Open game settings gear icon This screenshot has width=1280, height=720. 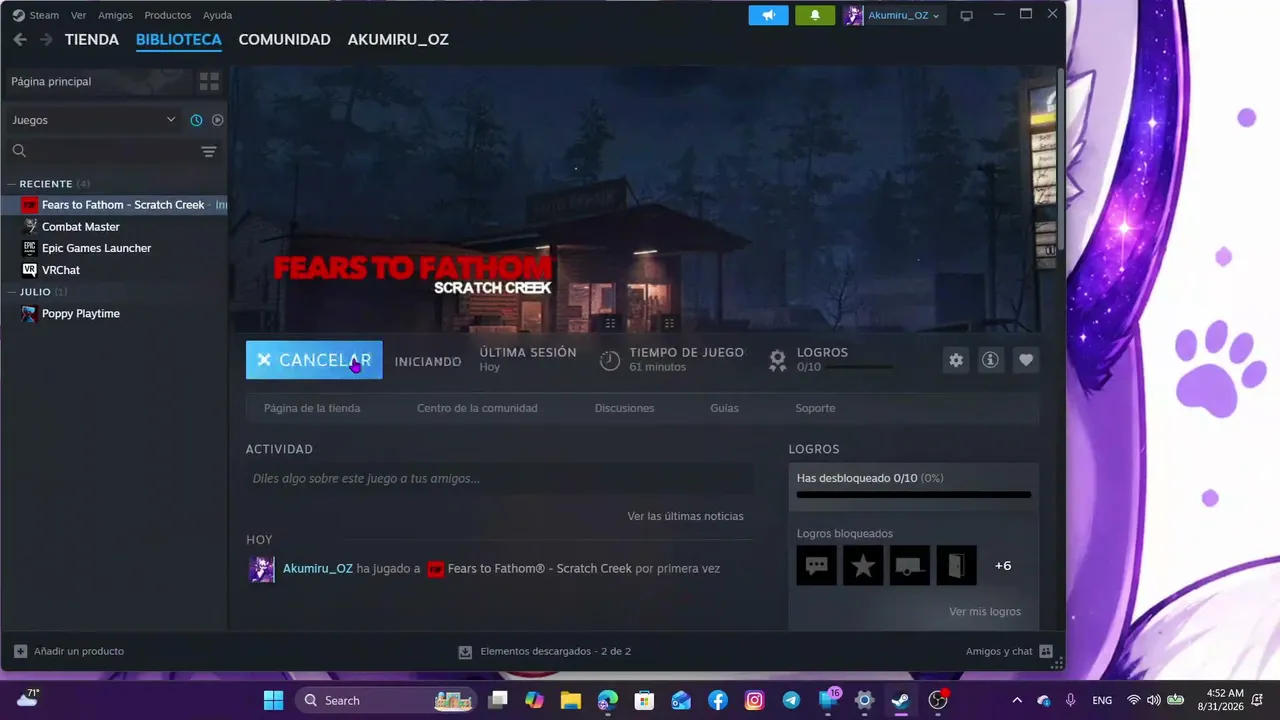pos(956,360)
